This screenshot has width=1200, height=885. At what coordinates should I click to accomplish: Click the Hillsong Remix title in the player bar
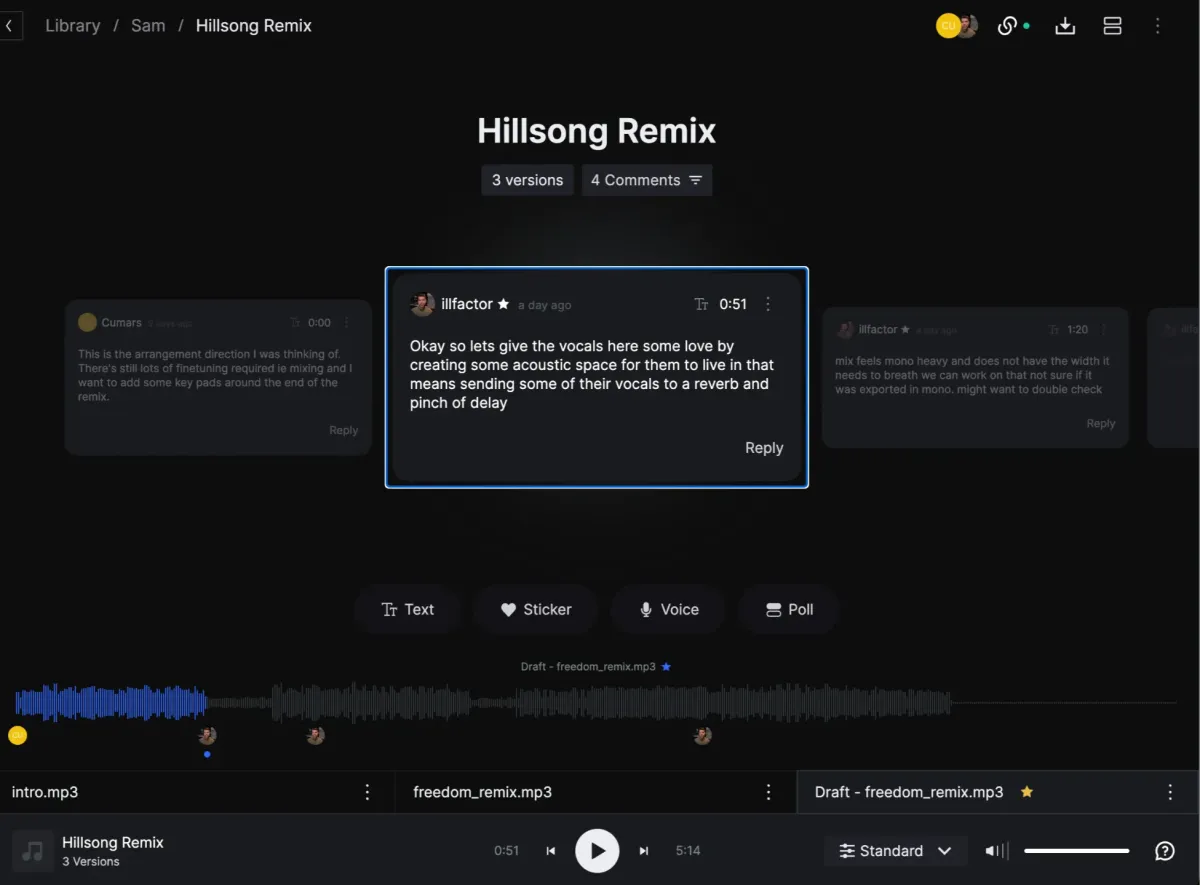[113, 842]
